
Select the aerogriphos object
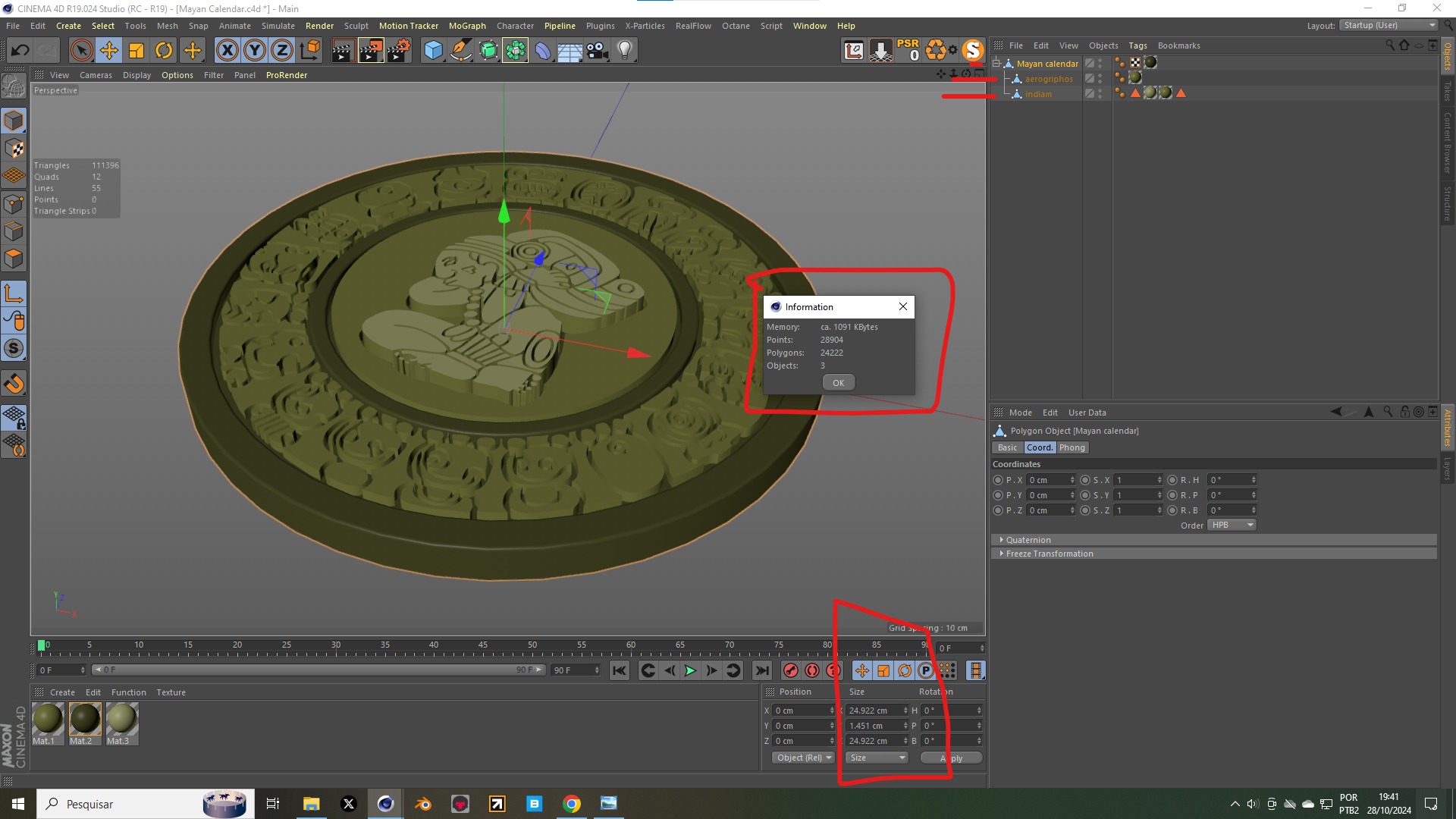(1049, 79)
